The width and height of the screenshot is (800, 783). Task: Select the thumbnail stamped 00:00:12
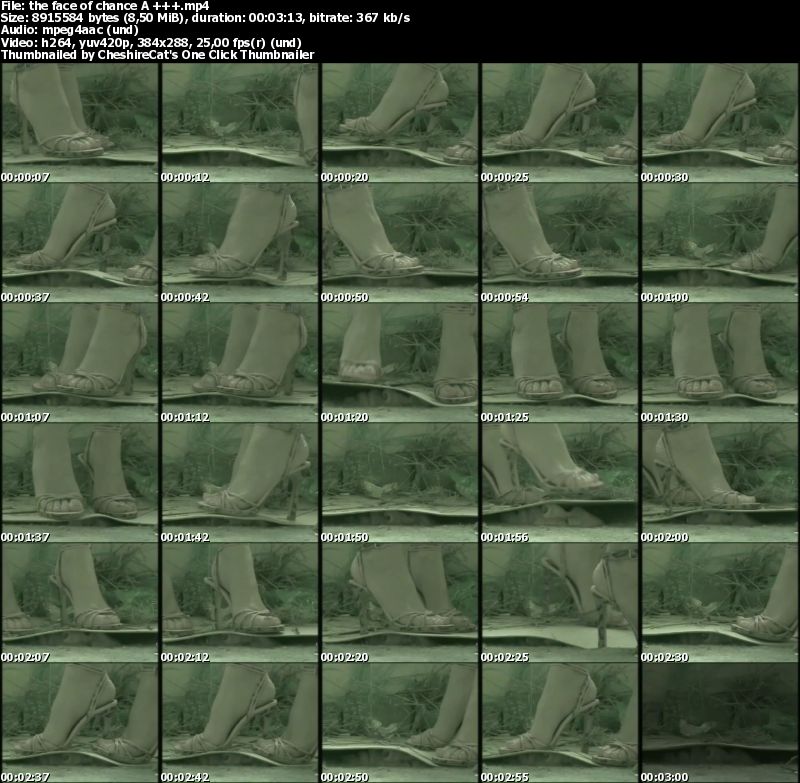click(x=240, y=123)
